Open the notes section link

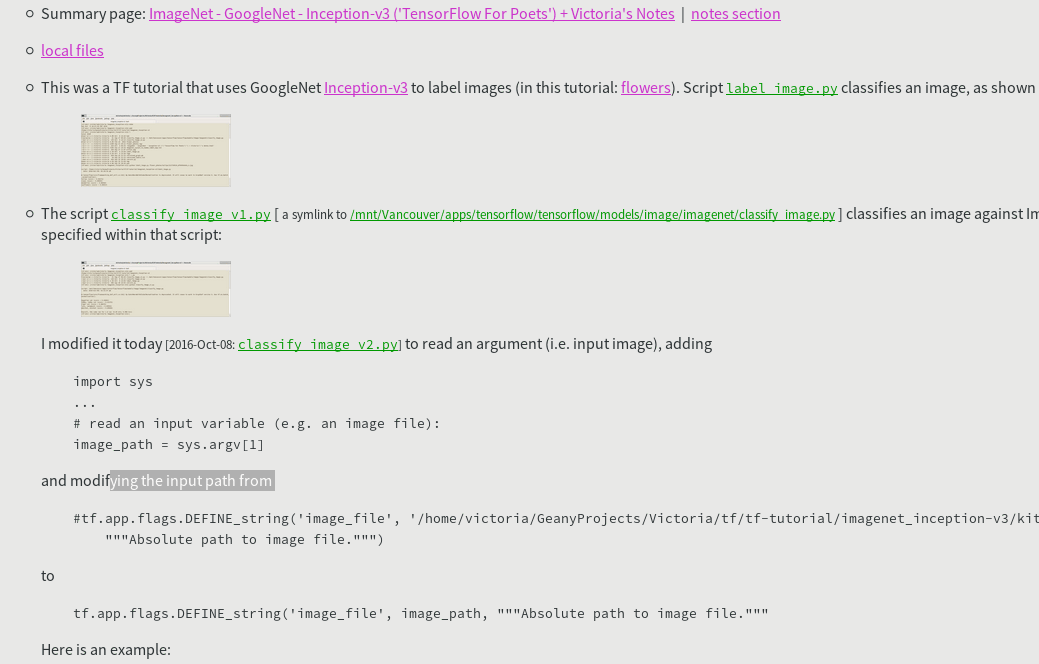coord(735,13)
